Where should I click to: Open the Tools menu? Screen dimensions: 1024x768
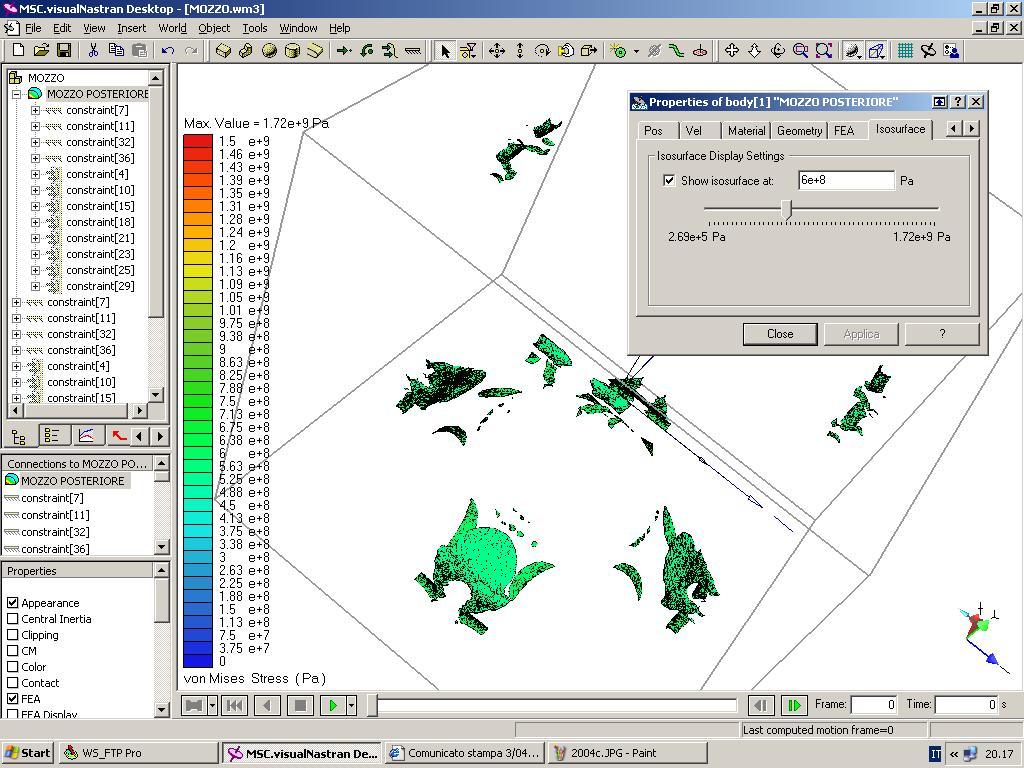(x=255, y=28)
